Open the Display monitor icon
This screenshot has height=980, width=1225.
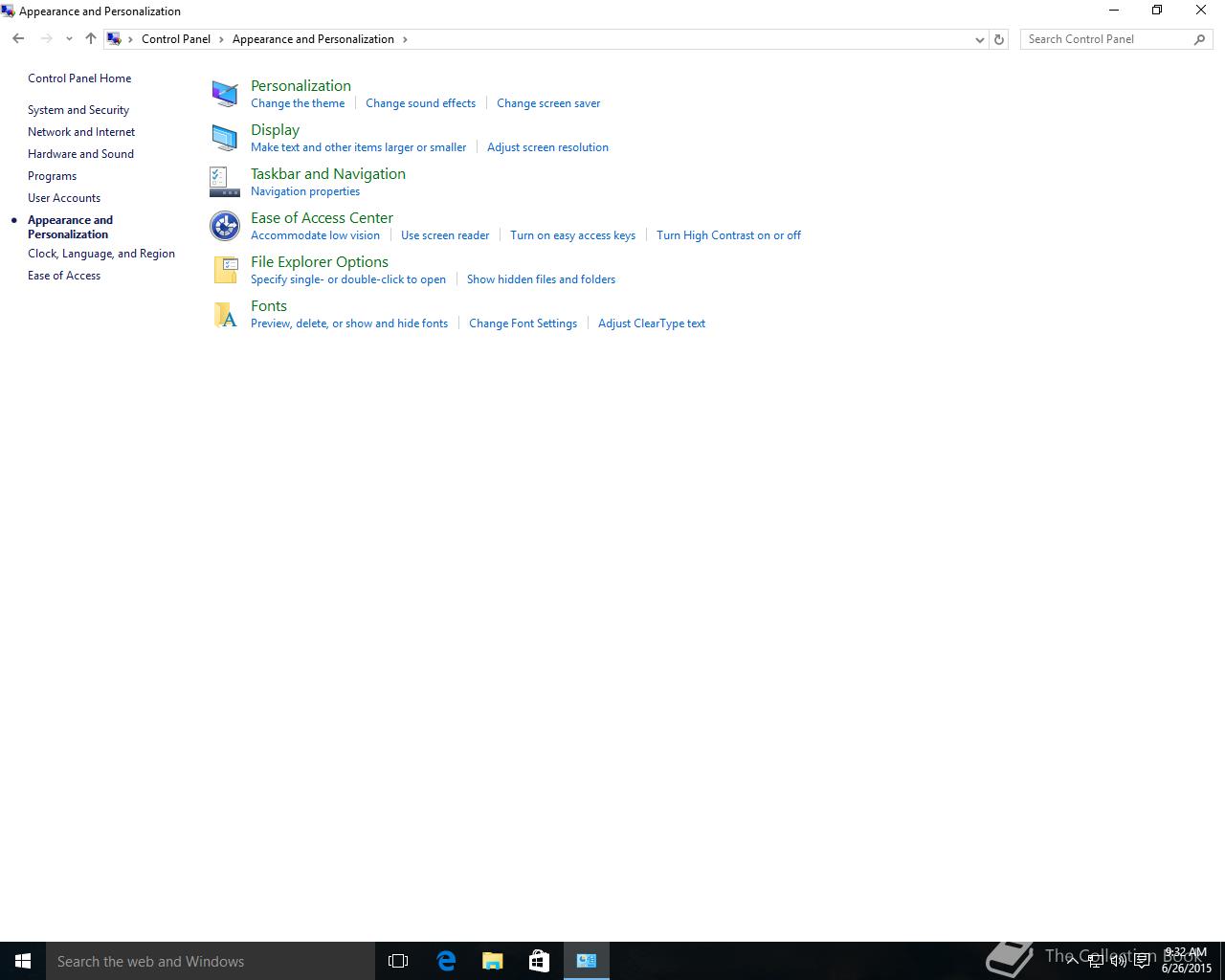point(225,138)
